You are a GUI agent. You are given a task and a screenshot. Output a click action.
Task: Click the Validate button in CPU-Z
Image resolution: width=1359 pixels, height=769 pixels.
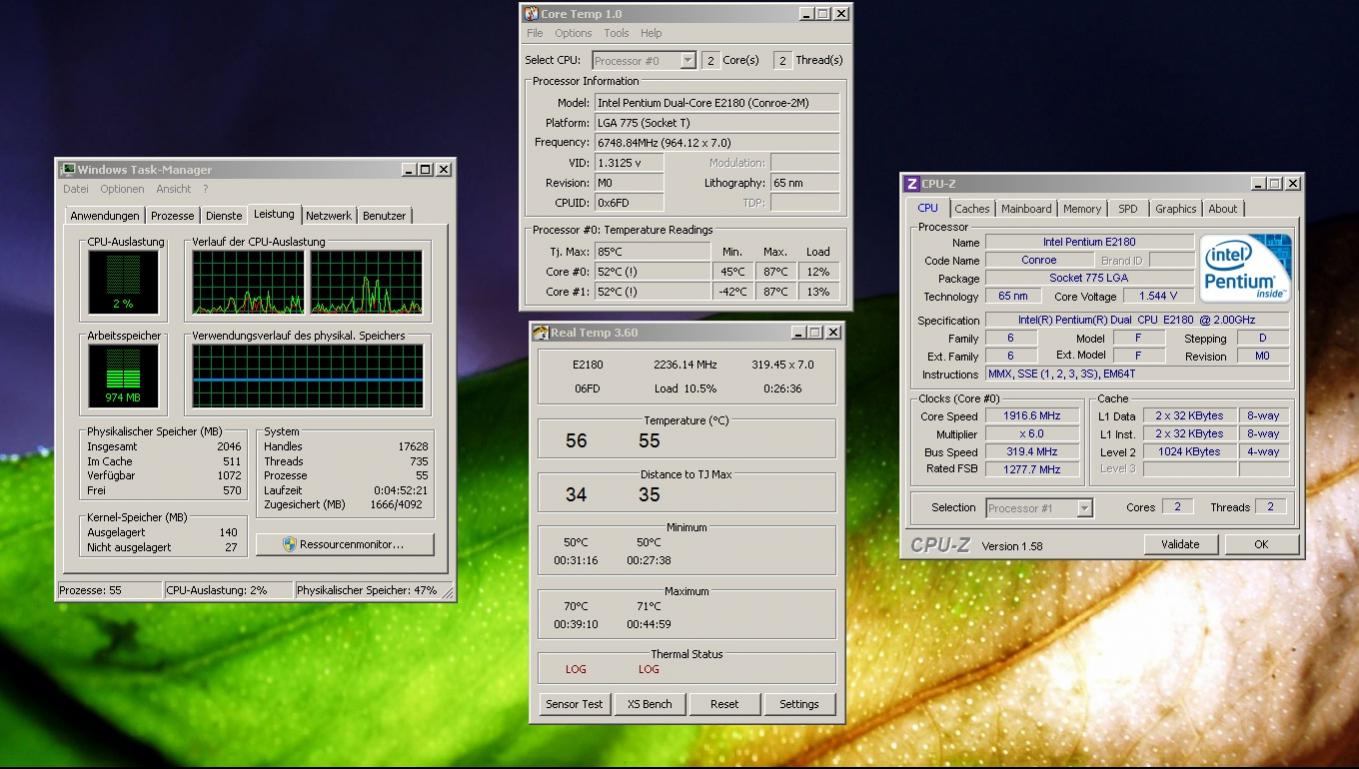pos(1183,544)
